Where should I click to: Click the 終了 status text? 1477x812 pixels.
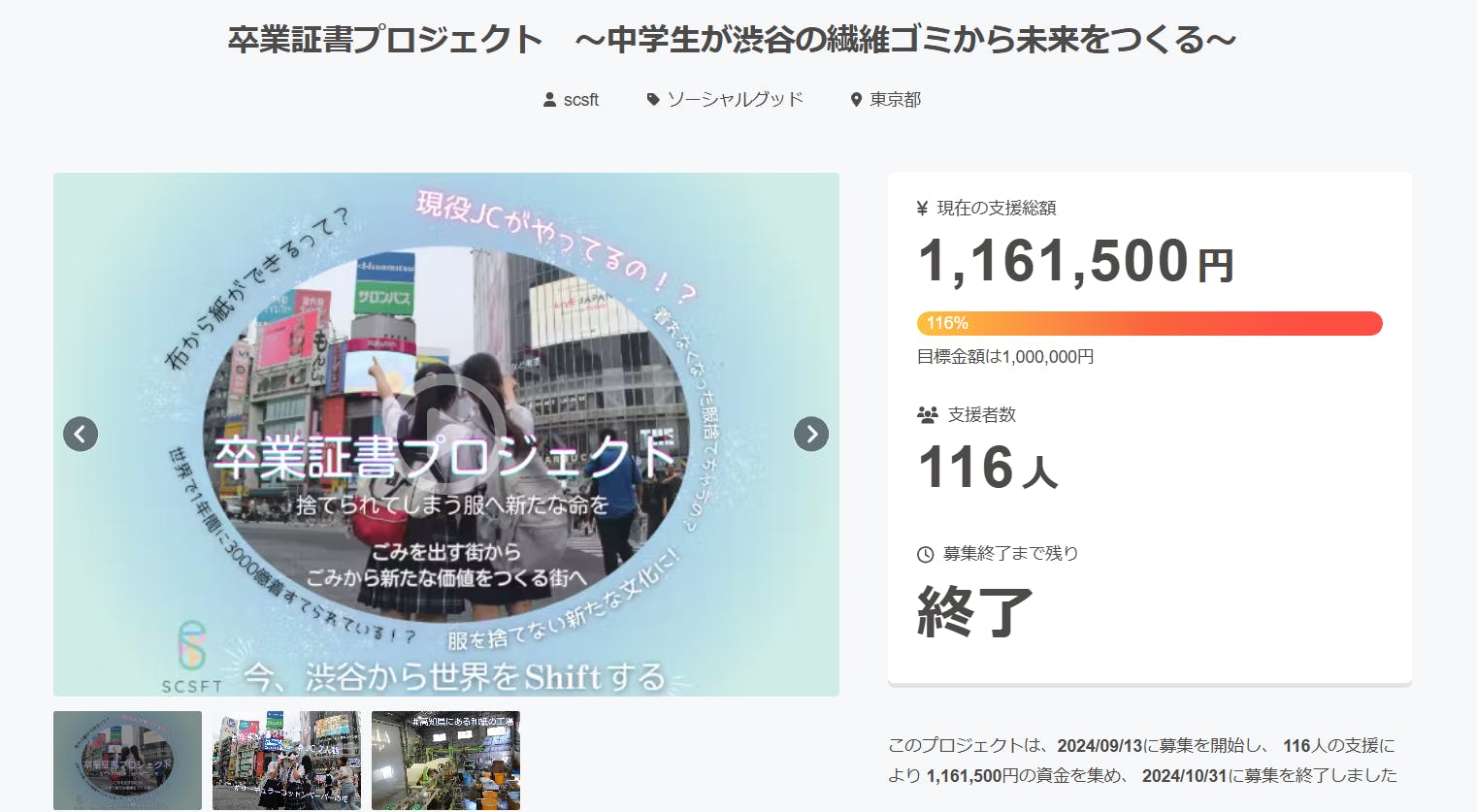pyautogui.click(x=974, y=611)
